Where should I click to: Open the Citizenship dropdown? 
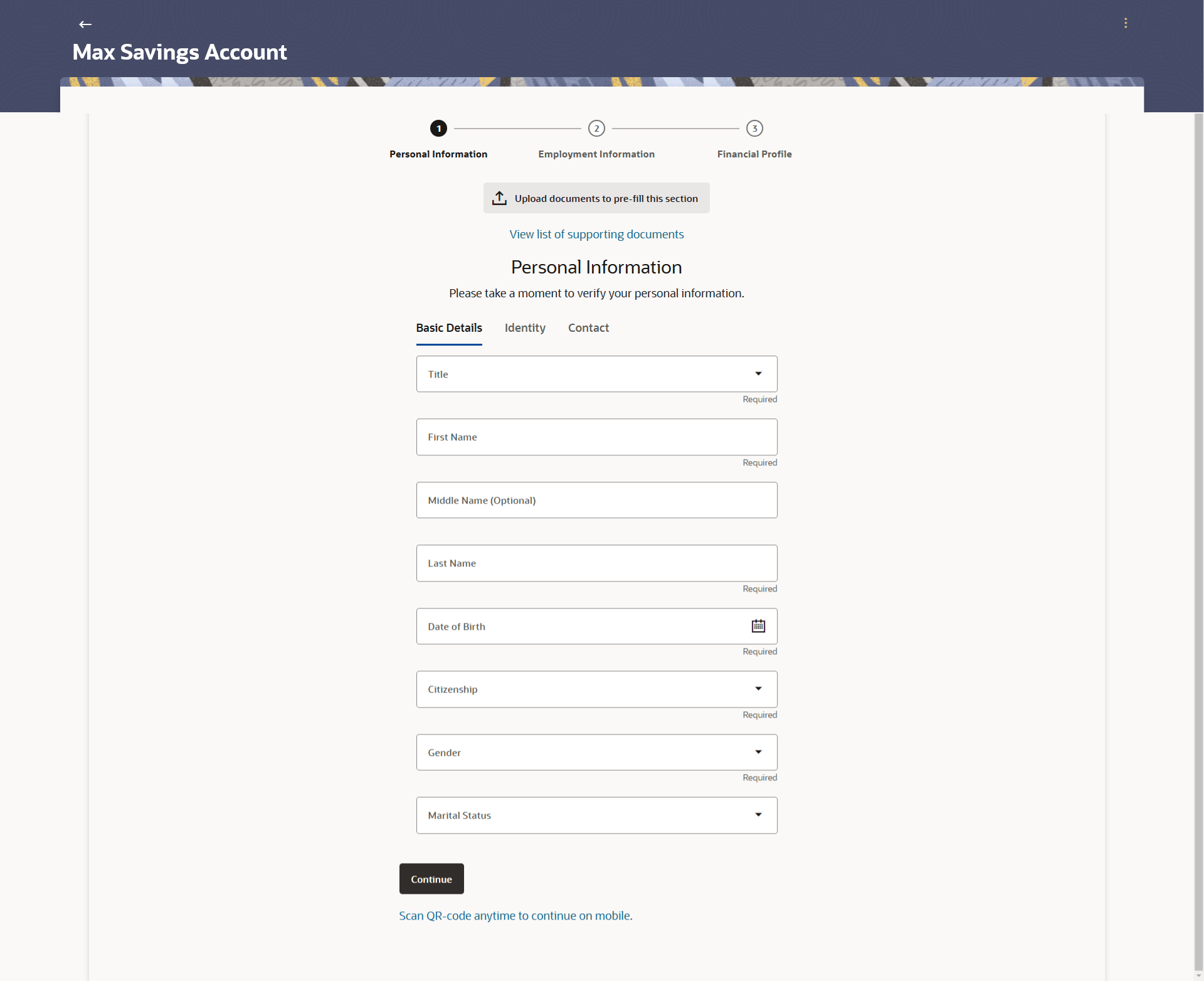pos(758,689)
